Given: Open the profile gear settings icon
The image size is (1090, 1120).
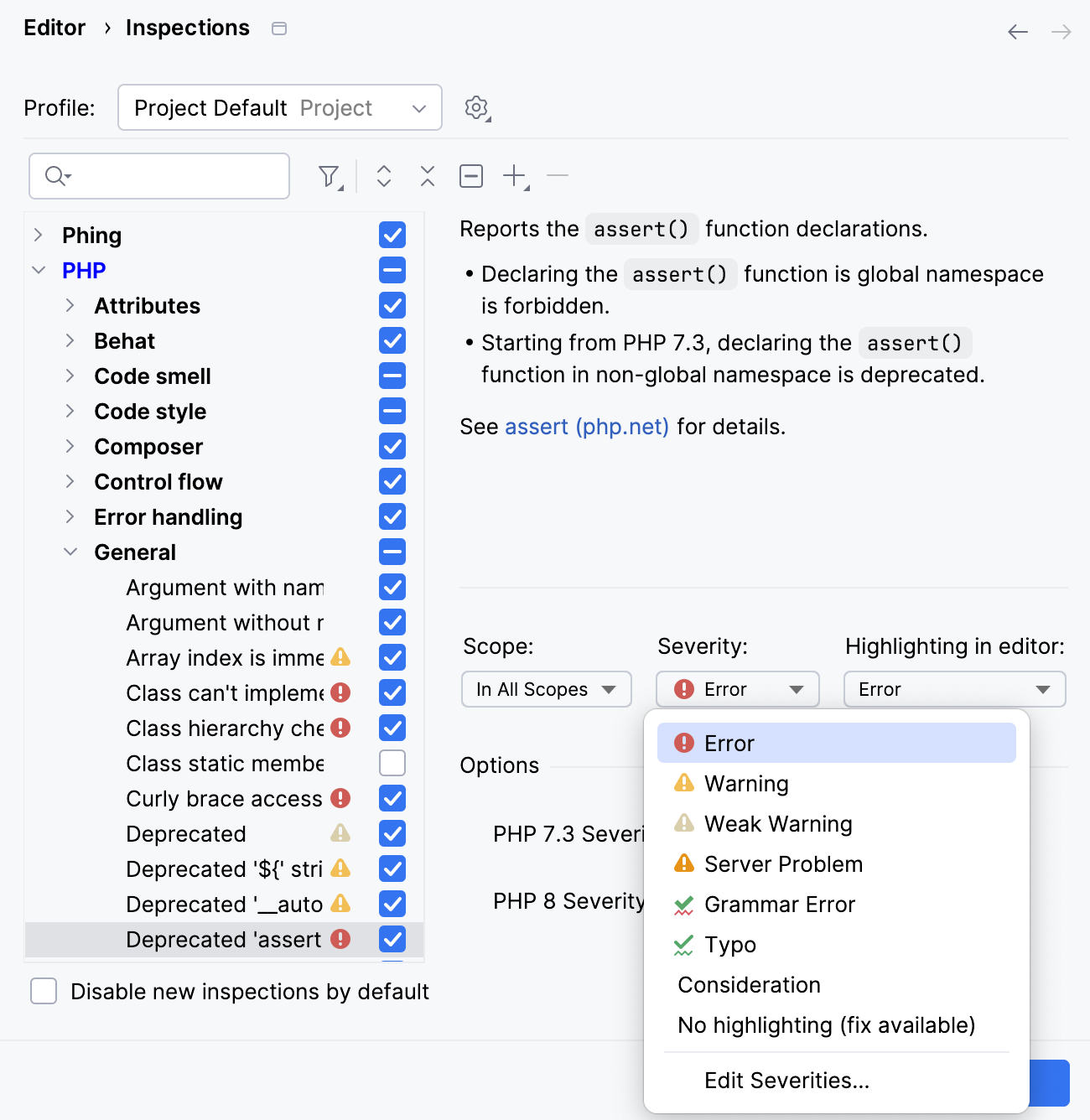Looking at the screenshot, I should 476,107.
